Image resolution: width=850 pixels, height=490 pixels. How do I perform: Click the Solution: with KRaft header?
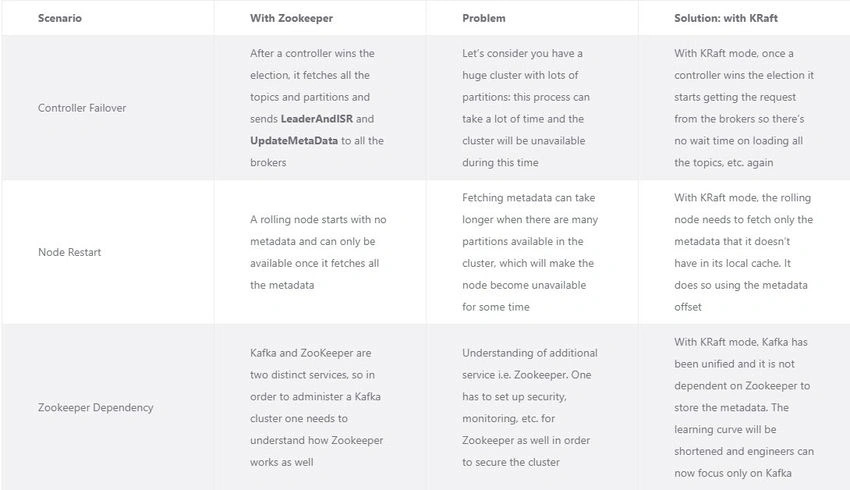(x=725, y=18)
